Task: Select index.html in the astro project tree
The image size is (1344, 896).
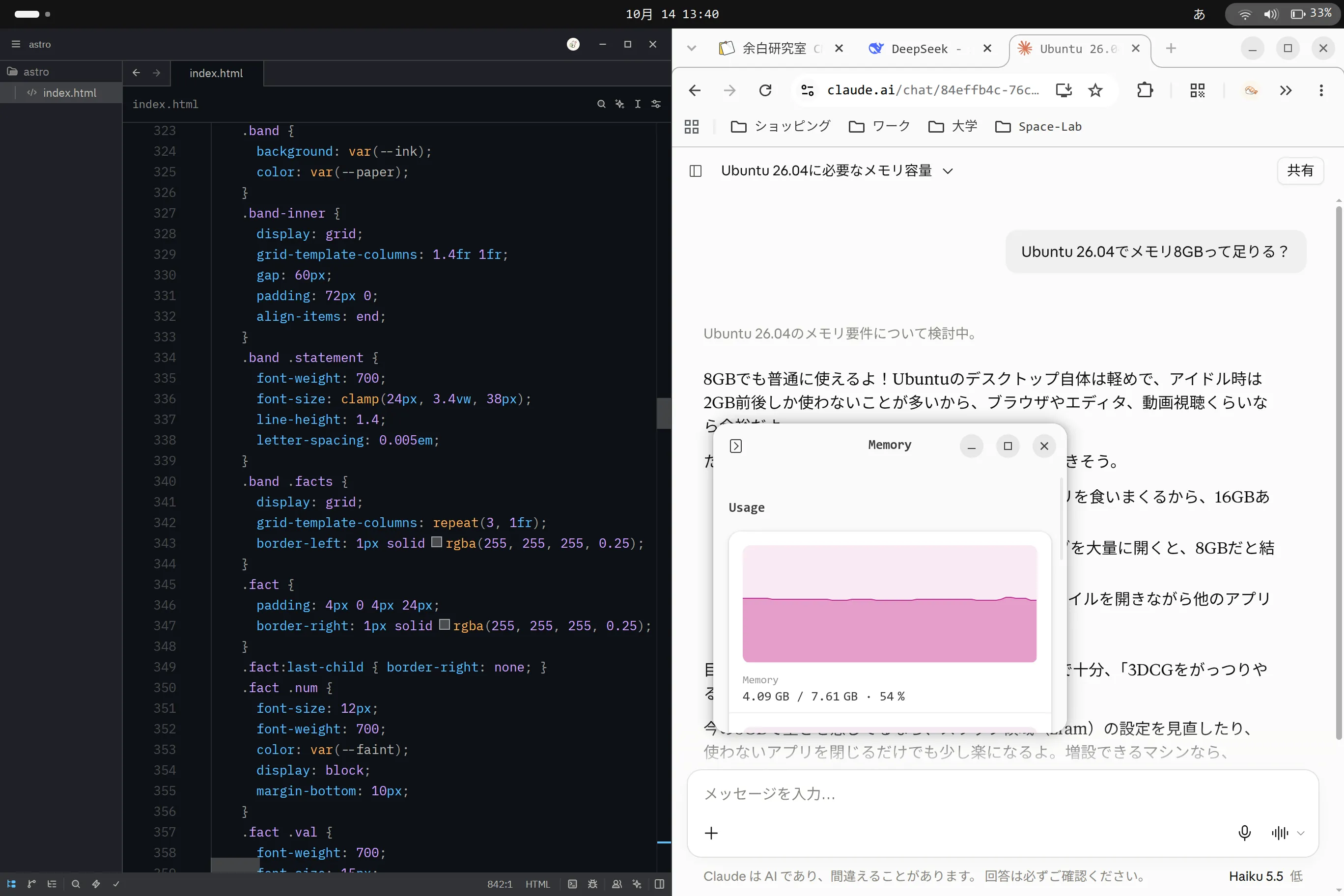Action: click(60, 92)
